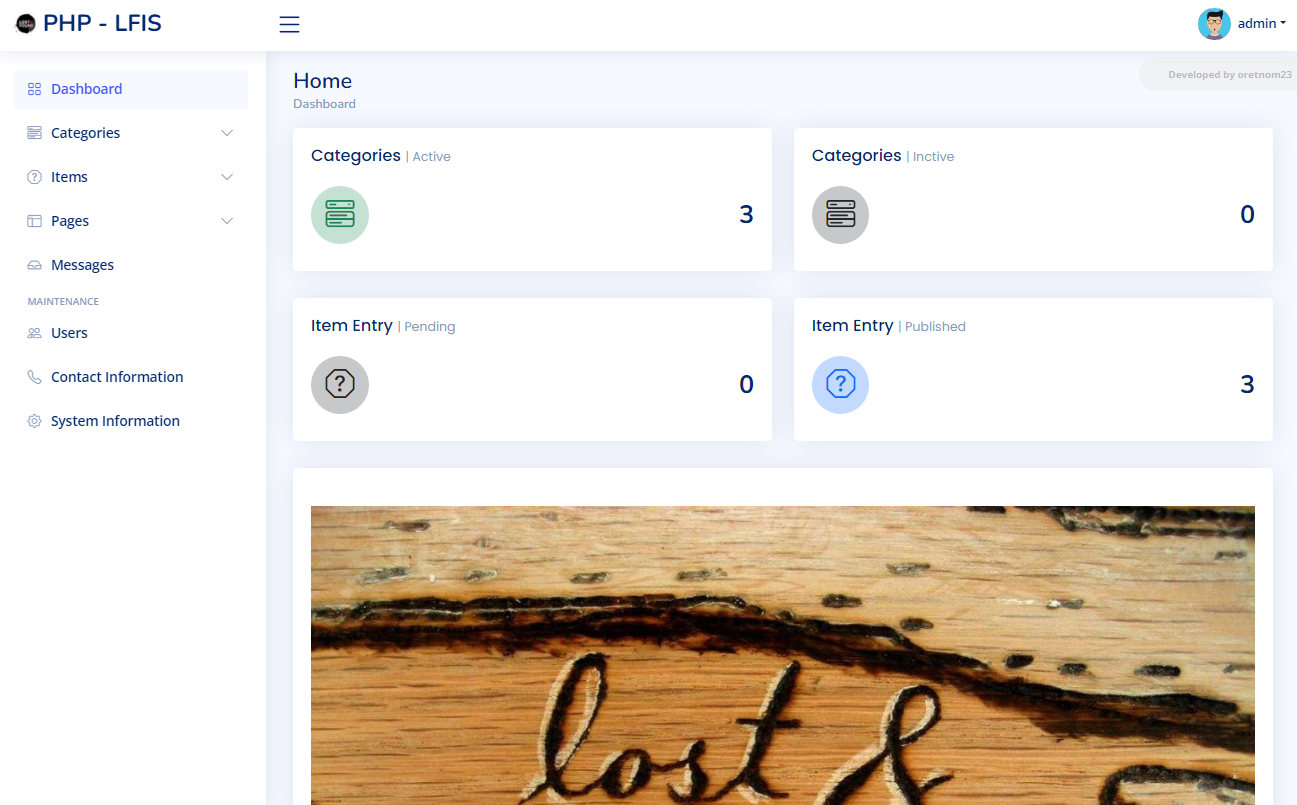Click the blue Published Item Entry icon
The image size is (1297, 805).
pos(840,385)
